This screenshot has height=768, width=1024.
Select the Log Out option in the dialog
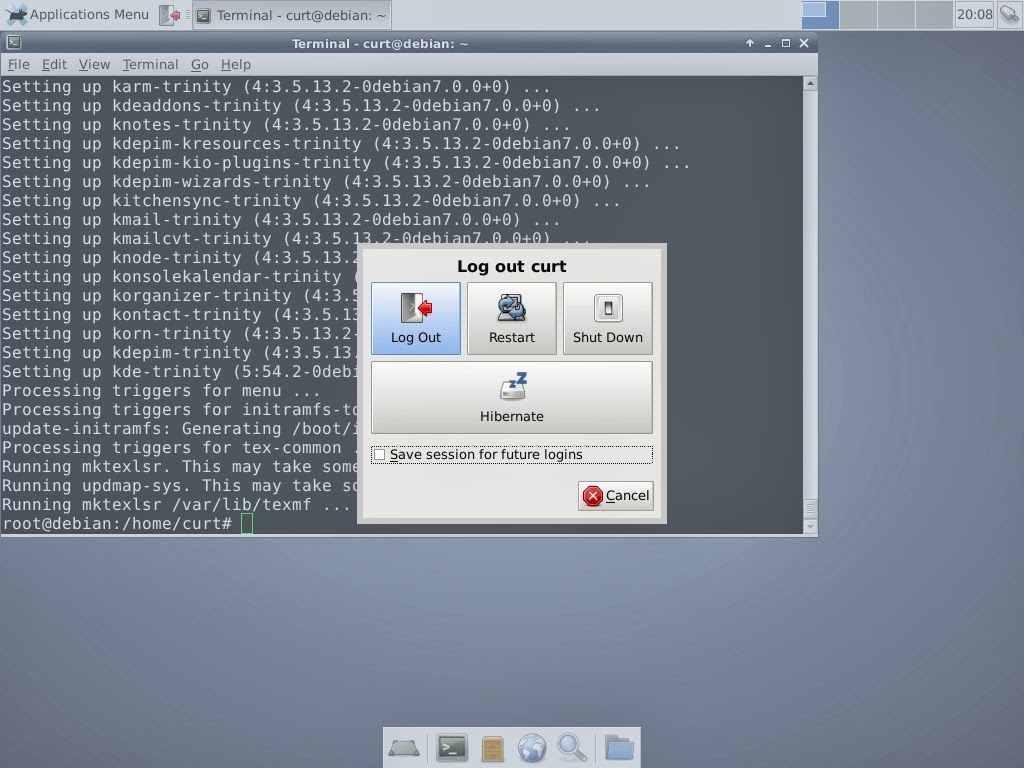pos(415,318)
